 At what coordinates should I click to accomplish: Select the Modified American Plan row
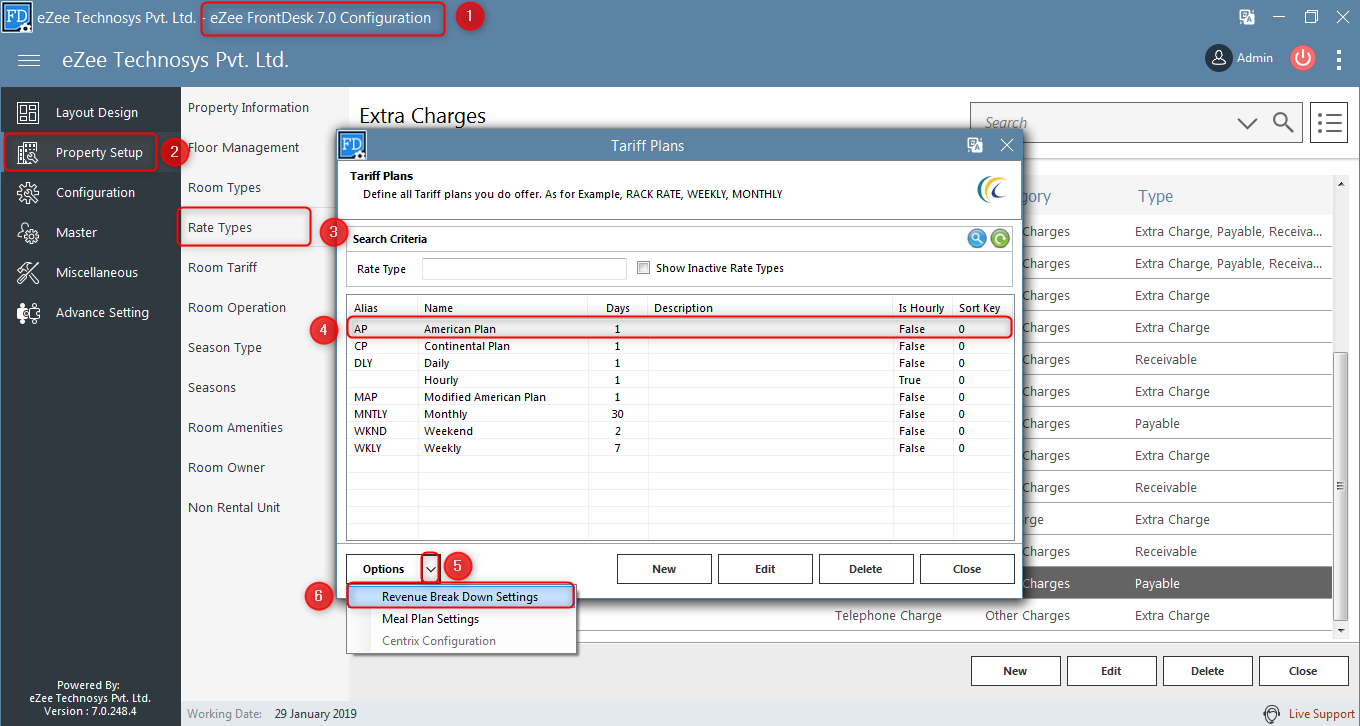pyautogui.click(x=680, y=397)
